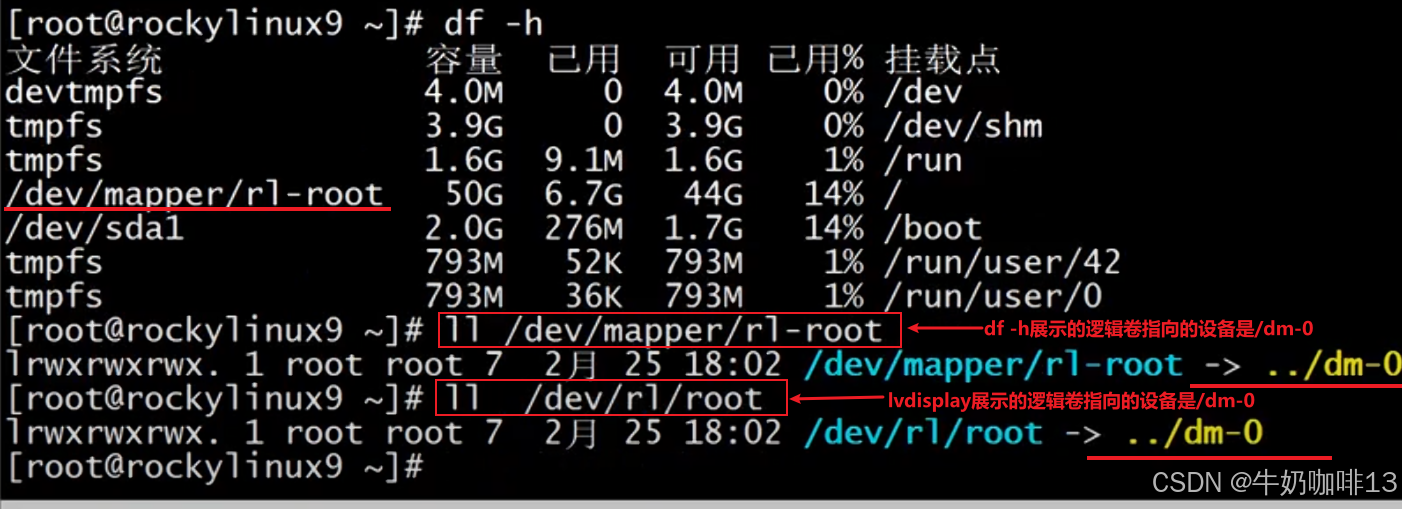Click the 'll /dev/mapper/rl-root' command
Screen dimensions: 1402x509
click(669, 330)
